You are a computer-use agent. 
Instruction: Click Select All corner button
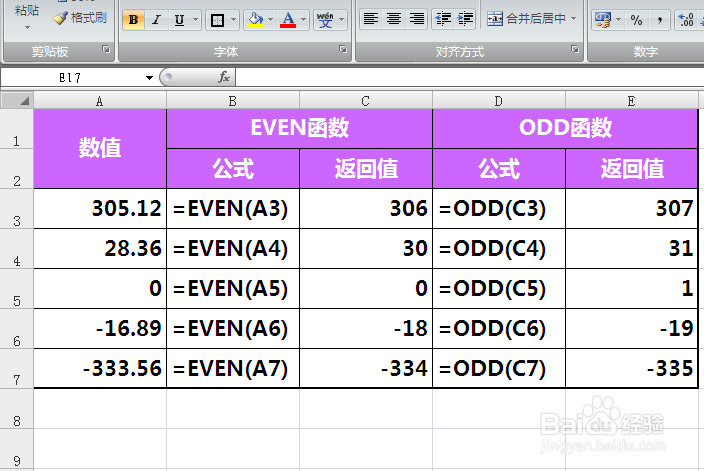click(17, 100)
